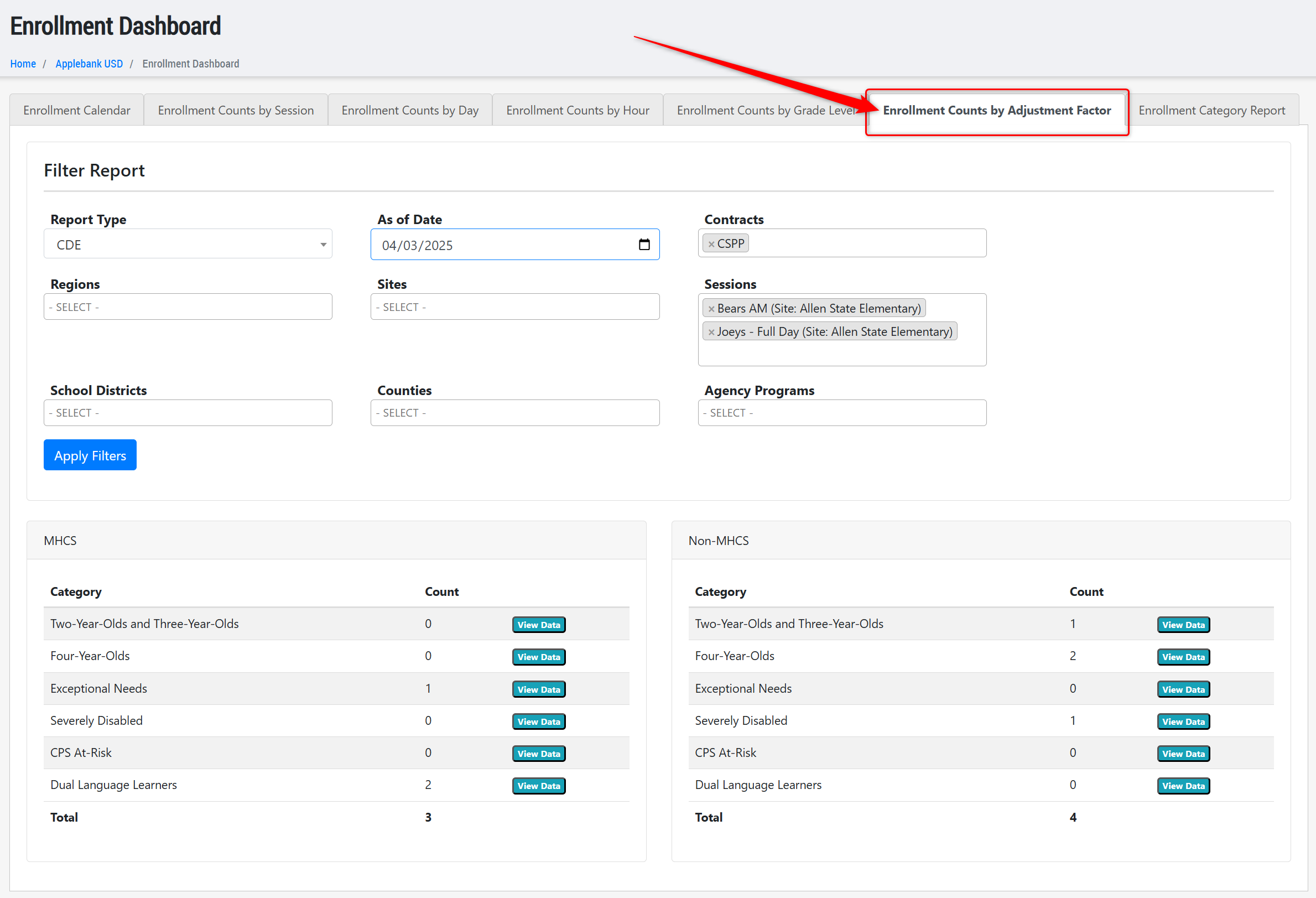The width and height of the screenshot is (1316, 898).
Task: View Data for Non-MHCS Four-Year-Olds
Action: [1182, 657]
